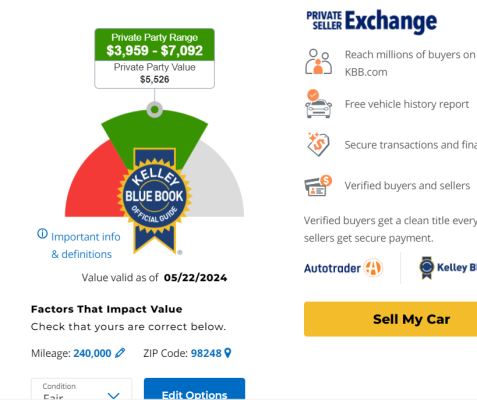Click the ZIP code location pin icon
The image size is (477, 400).
(x=228, y=353)
